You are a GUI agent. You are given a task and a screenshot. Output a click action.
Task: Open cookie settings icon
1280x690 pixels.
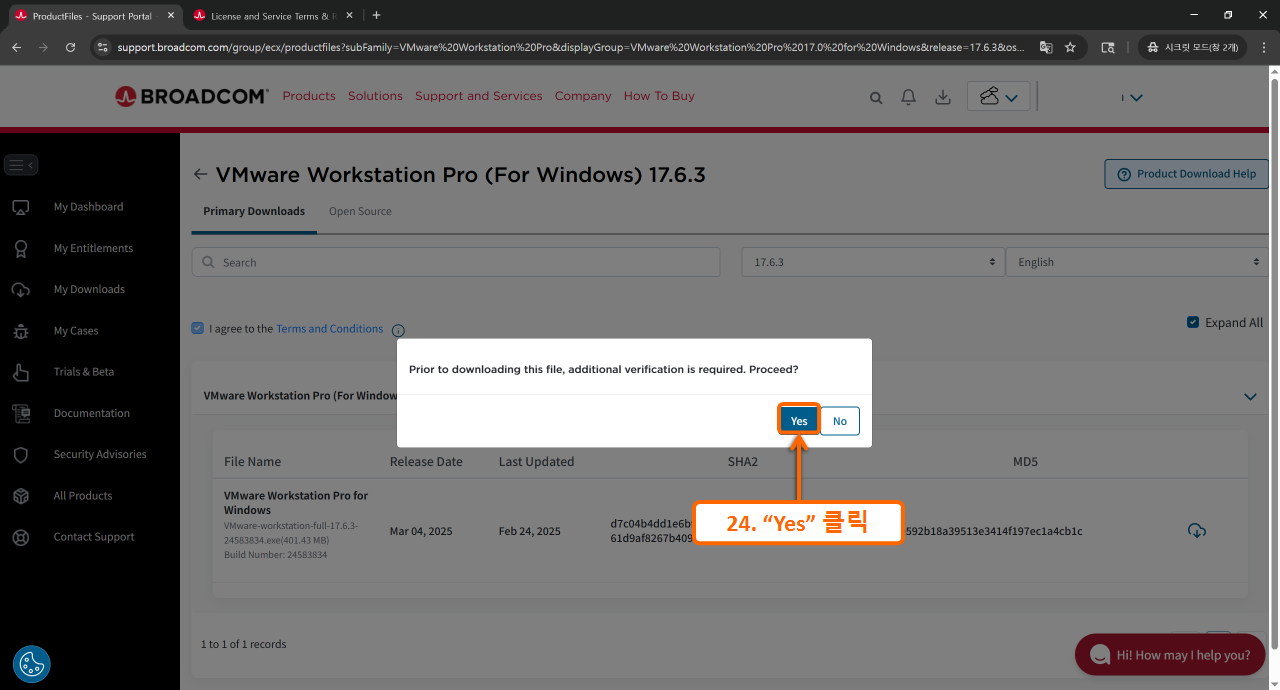point(32,664)
